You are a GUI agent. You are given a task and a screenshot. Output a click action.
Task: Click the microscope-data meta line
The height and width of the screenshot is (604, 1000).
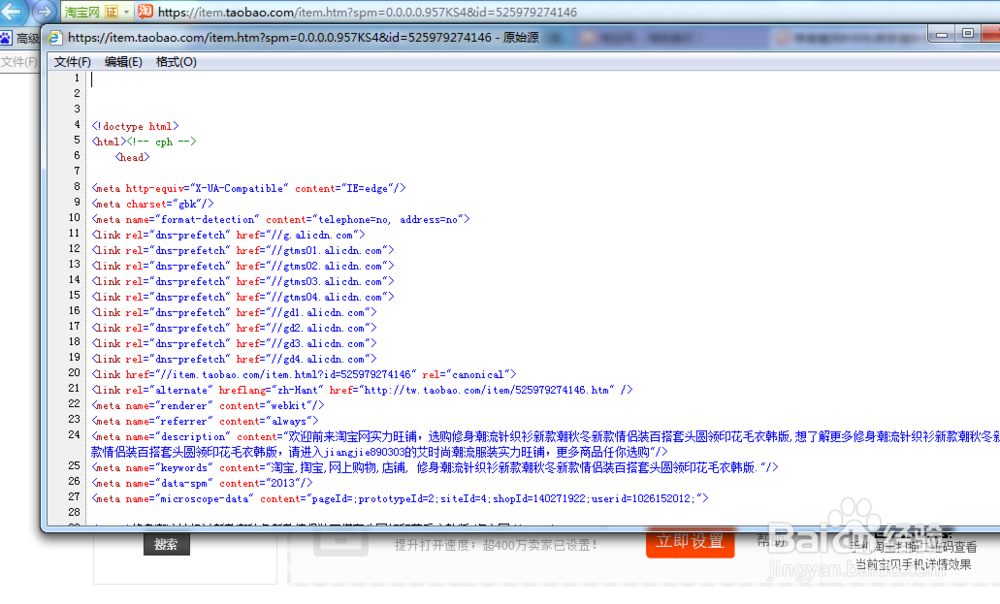(400, 499)
